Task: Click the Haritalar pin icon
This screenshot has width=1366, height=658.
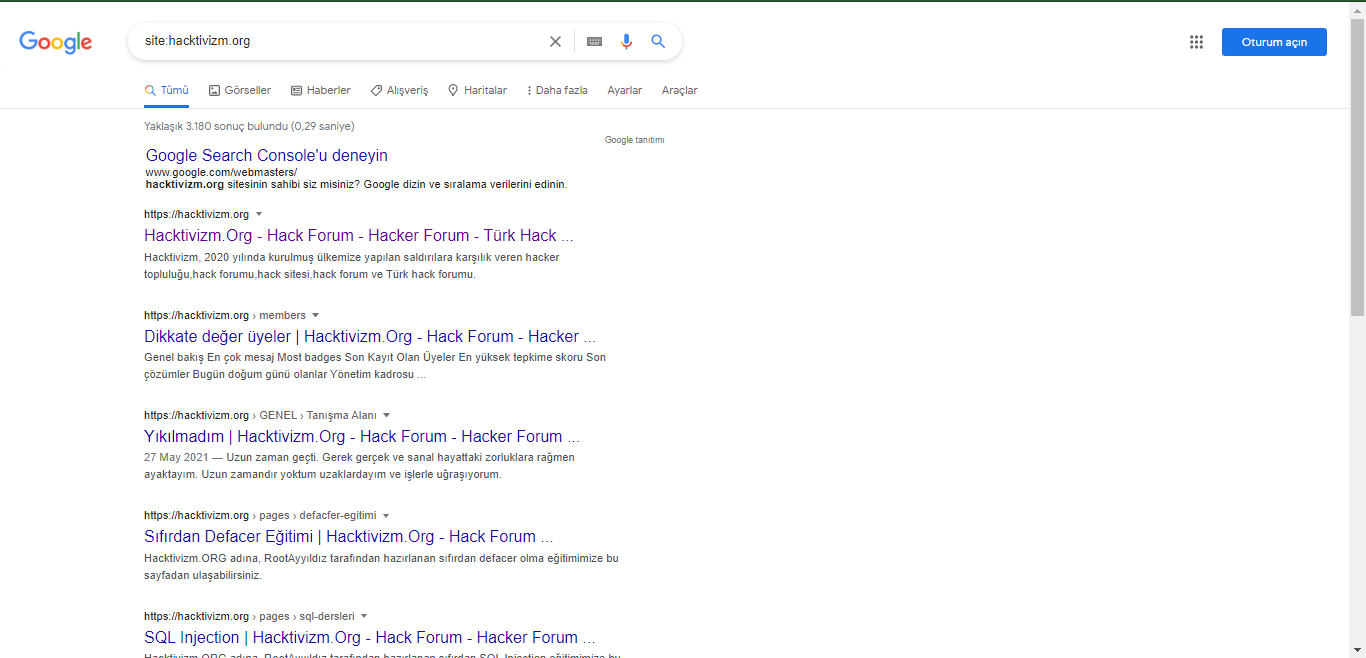Action: 453,90
